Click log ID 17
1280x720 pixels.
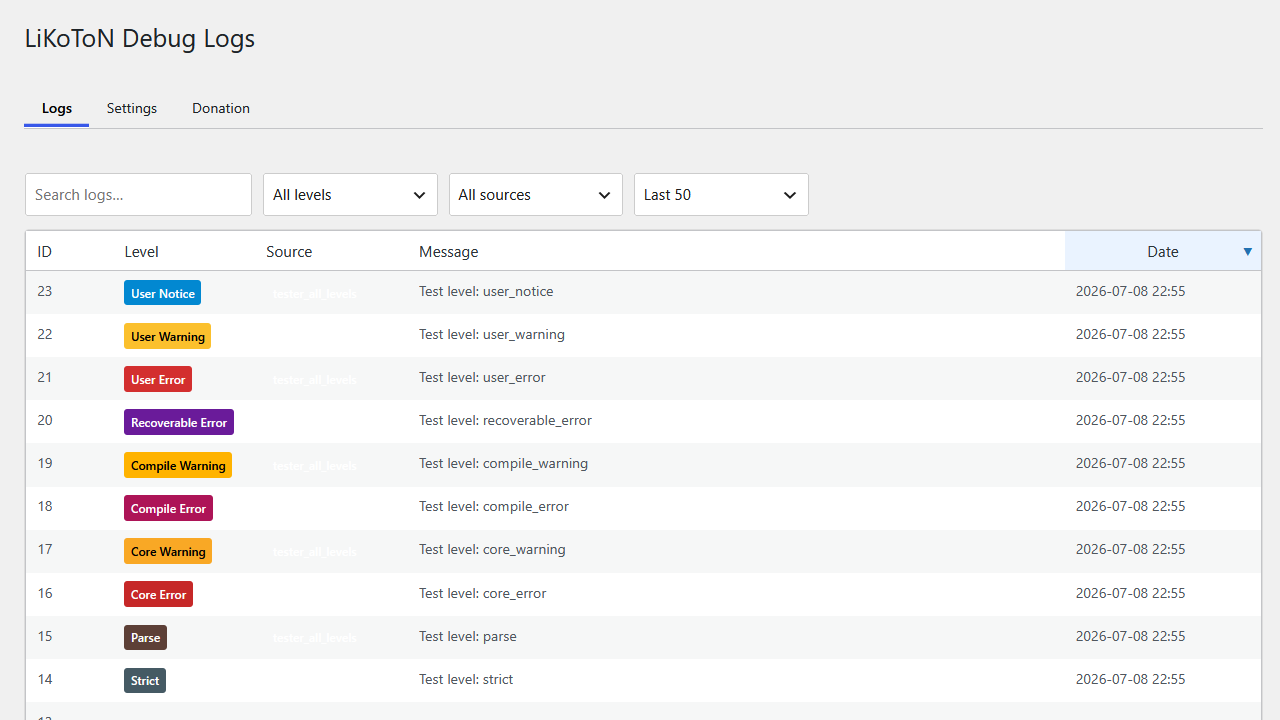pyautogui.click(x=45, y=550)
